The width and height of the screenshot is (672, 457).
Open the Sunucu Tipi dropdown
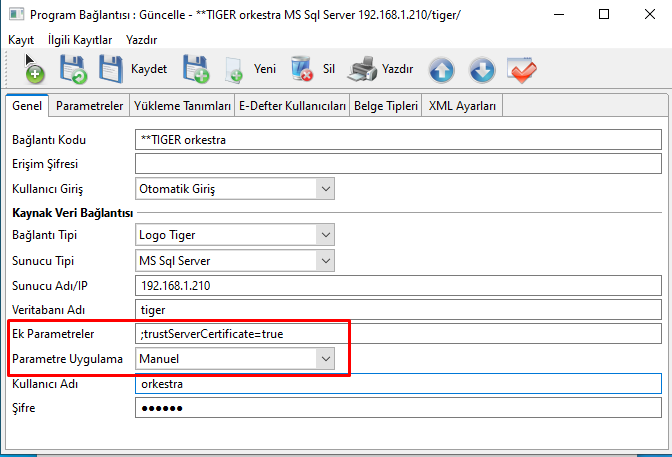325,260
